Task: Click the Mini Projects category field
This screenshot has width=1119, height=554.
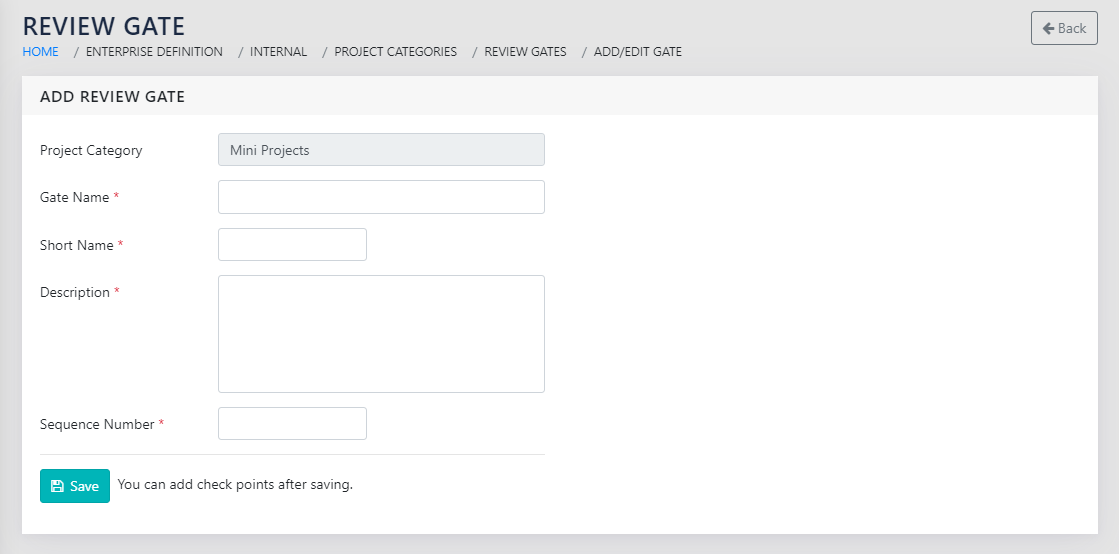Action: [x=381, y=150]
